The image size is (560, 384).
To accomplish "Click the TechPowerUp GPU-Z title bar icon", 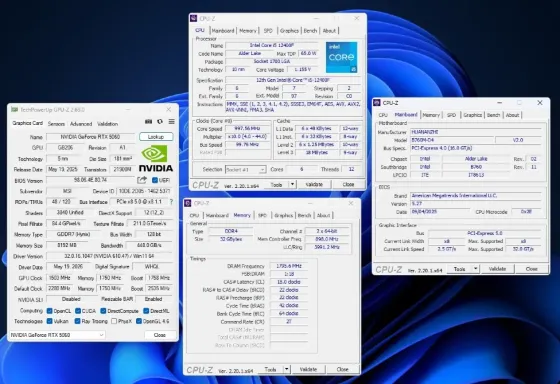I will pos(14,109).
